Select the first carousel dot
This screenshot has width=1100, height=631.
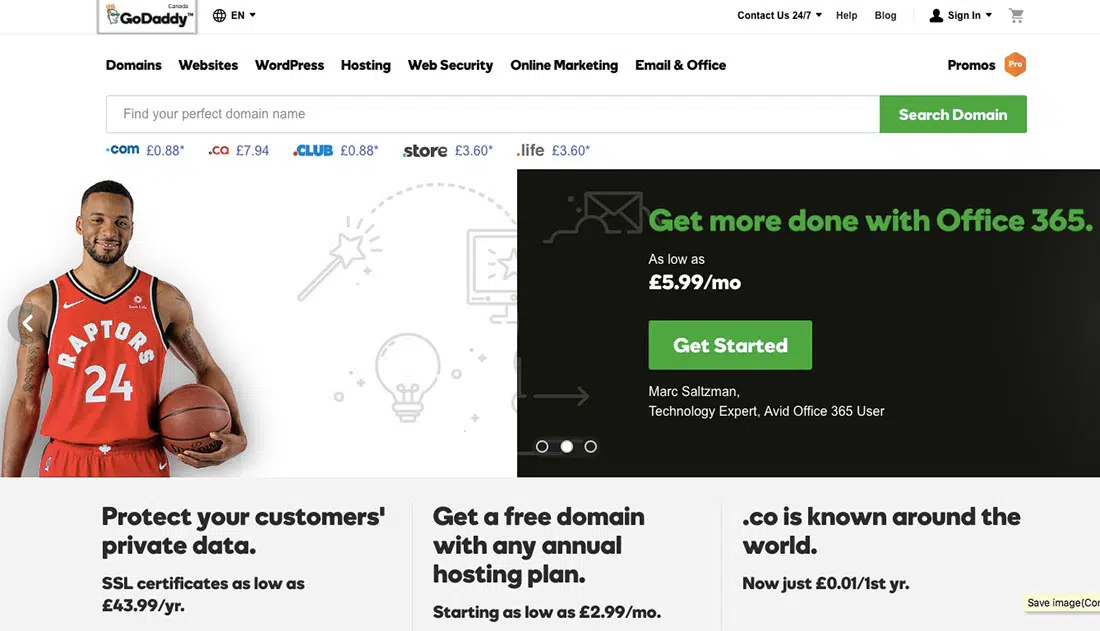coord(542,447)
